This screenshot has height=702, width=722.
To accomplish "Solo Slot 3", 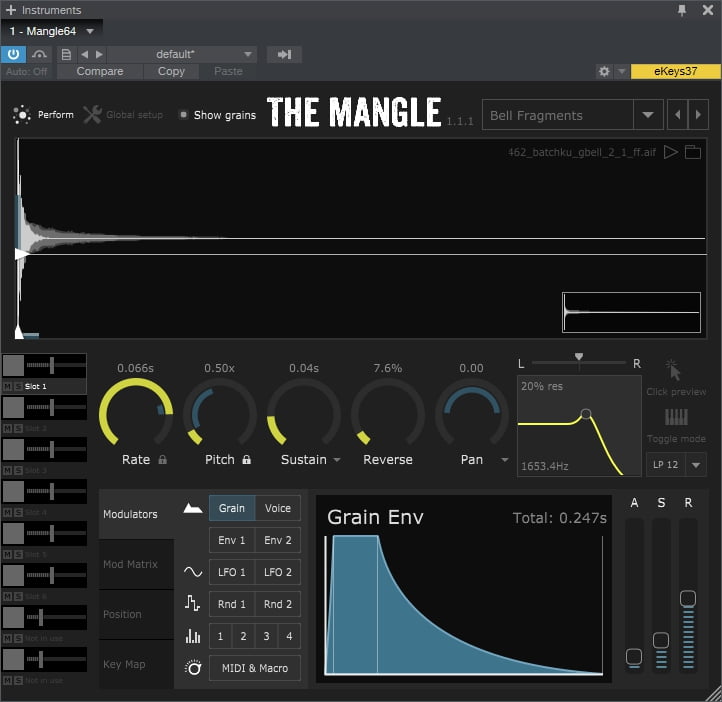I will click(x=18, y=470).
